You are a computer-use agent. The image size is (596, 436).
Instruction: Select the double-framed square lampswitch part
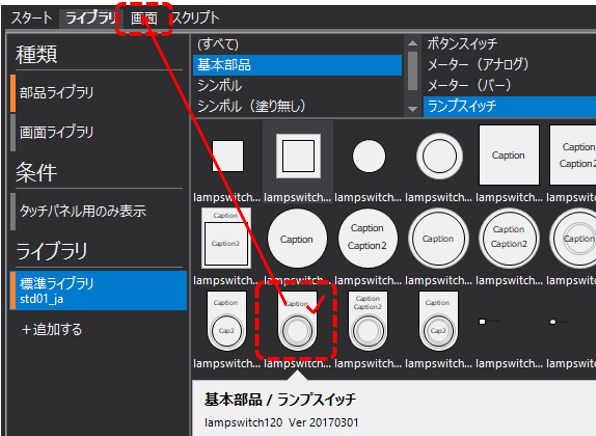coord(298,156)
